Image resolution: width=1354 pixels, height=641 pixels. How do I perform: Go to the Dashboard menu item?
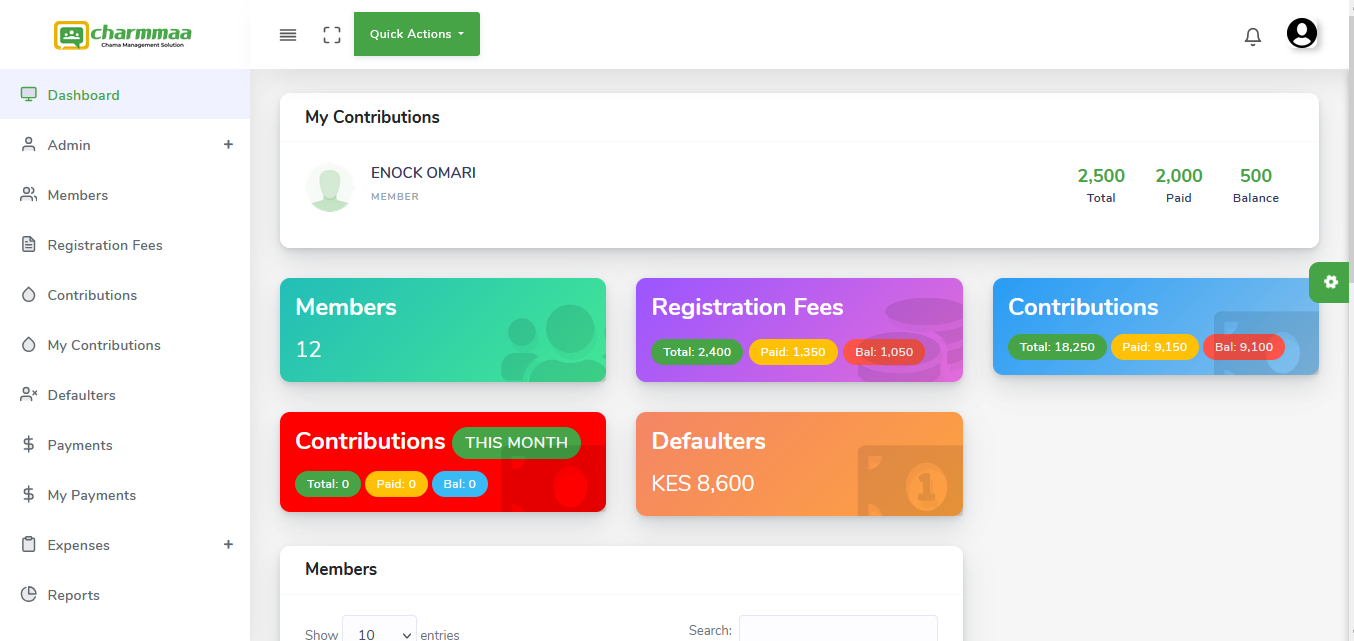pos(83,95)
